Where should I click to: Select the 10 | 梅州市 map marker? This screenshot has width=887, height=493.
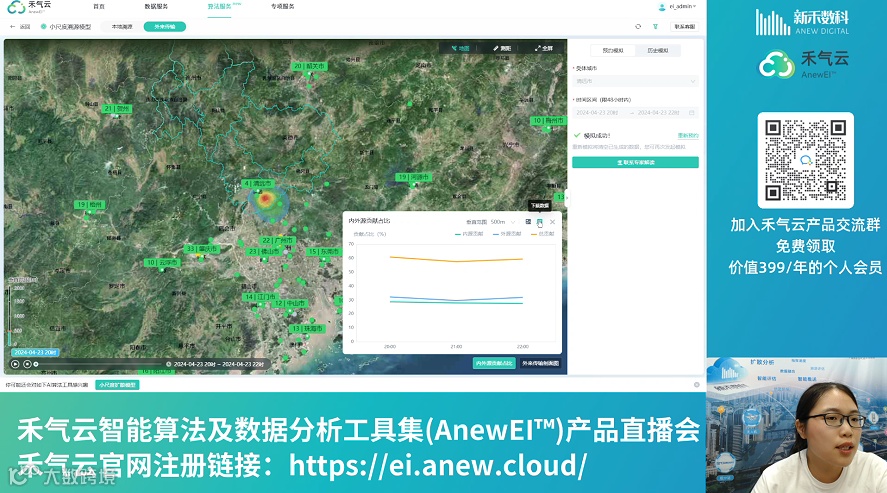coord(548,120)
